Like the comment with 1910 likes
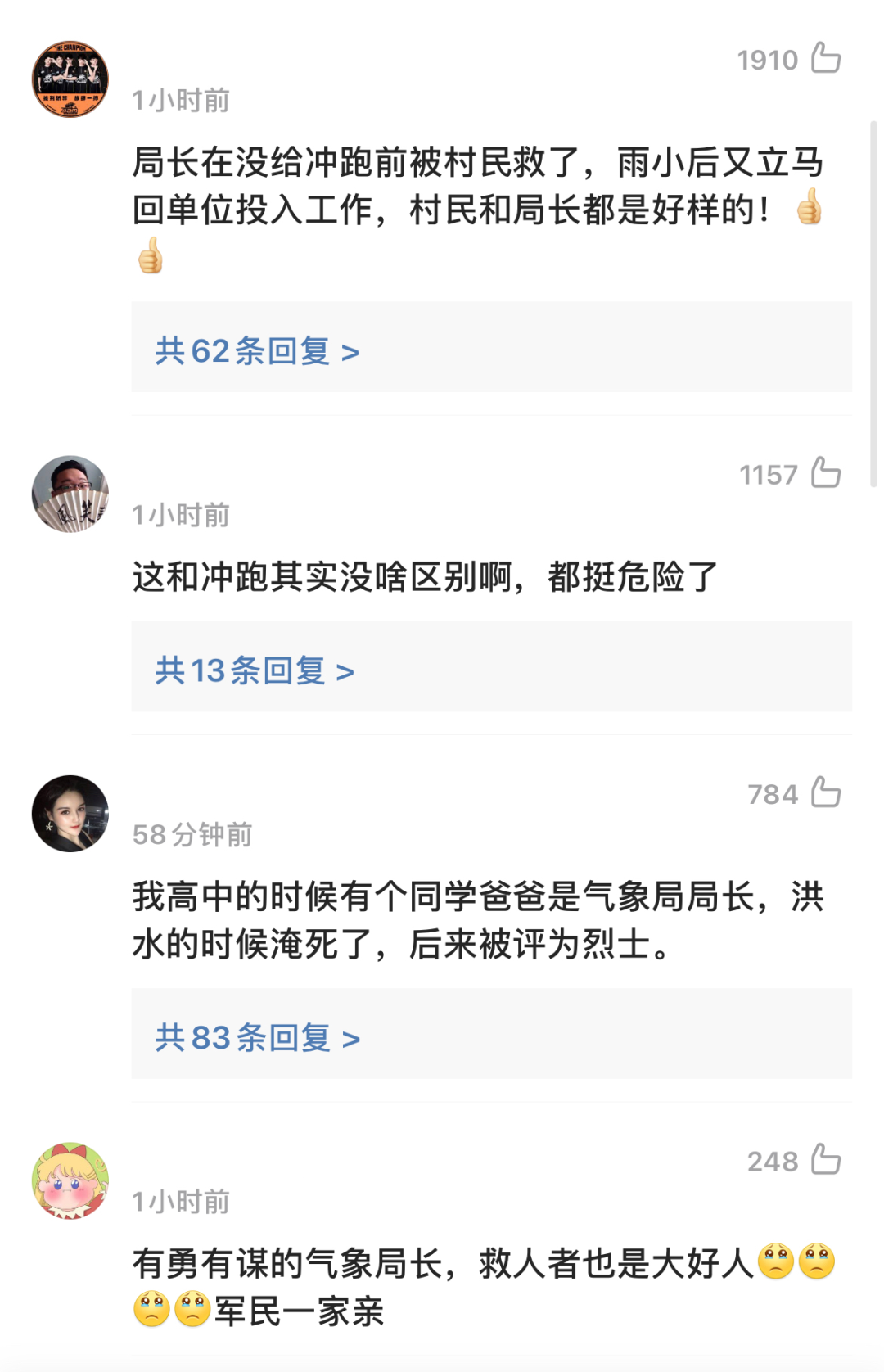Screen dimensions: 884x1372 click(825, 58)
